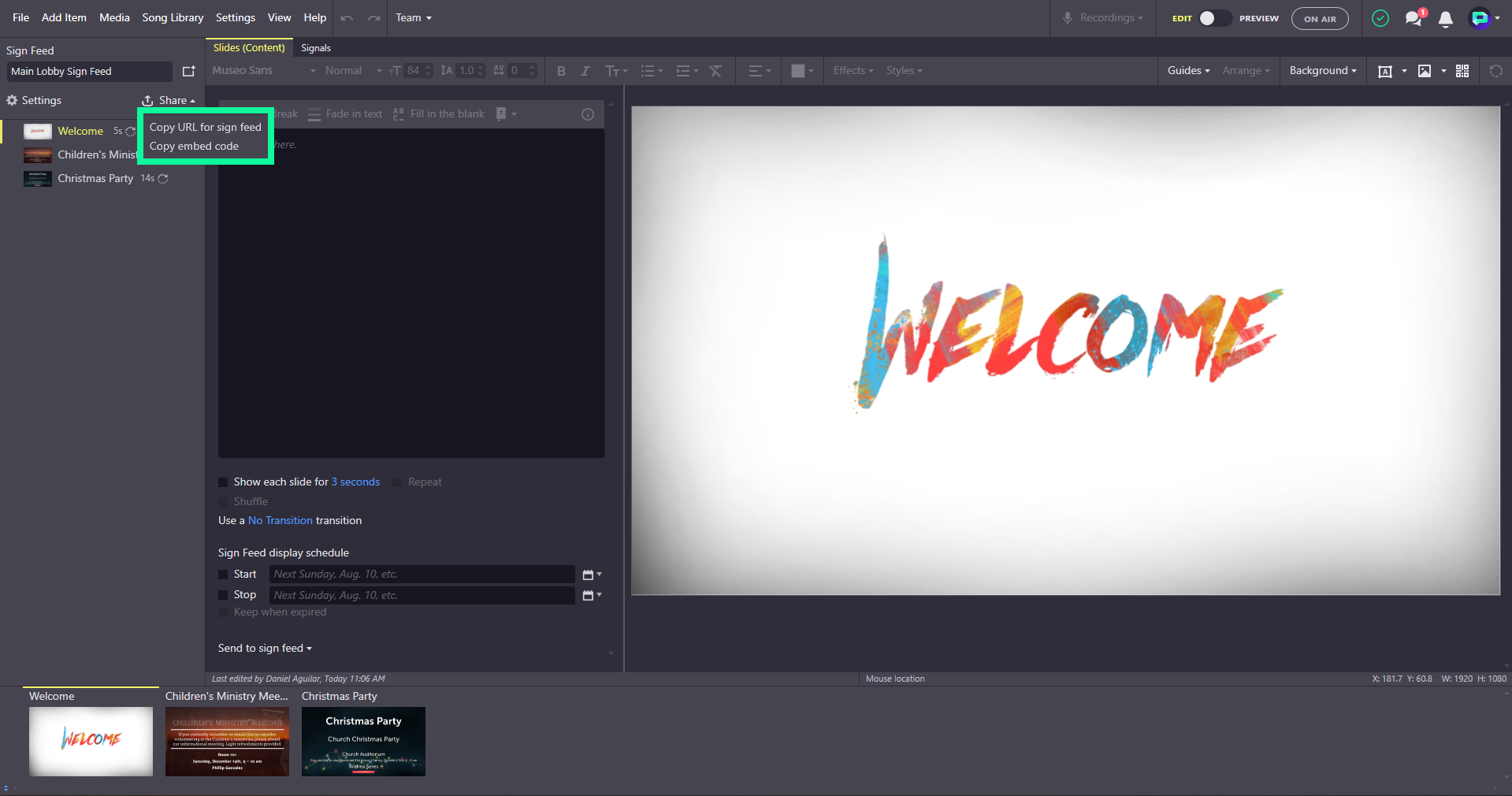Enable the Start schedule checkbox
This screenshot has width=1512, height=796.
click(x=223, y=575)
